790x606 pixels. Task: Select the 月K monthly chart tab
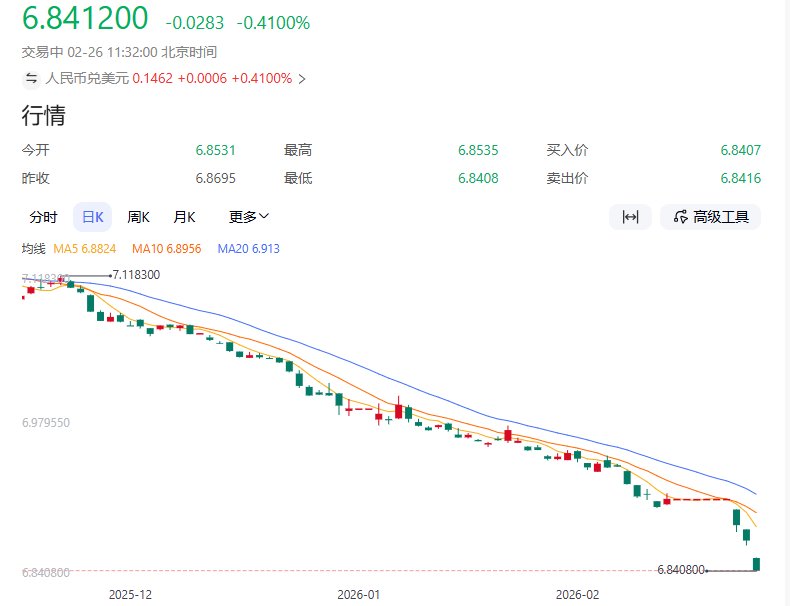point(184,217)
